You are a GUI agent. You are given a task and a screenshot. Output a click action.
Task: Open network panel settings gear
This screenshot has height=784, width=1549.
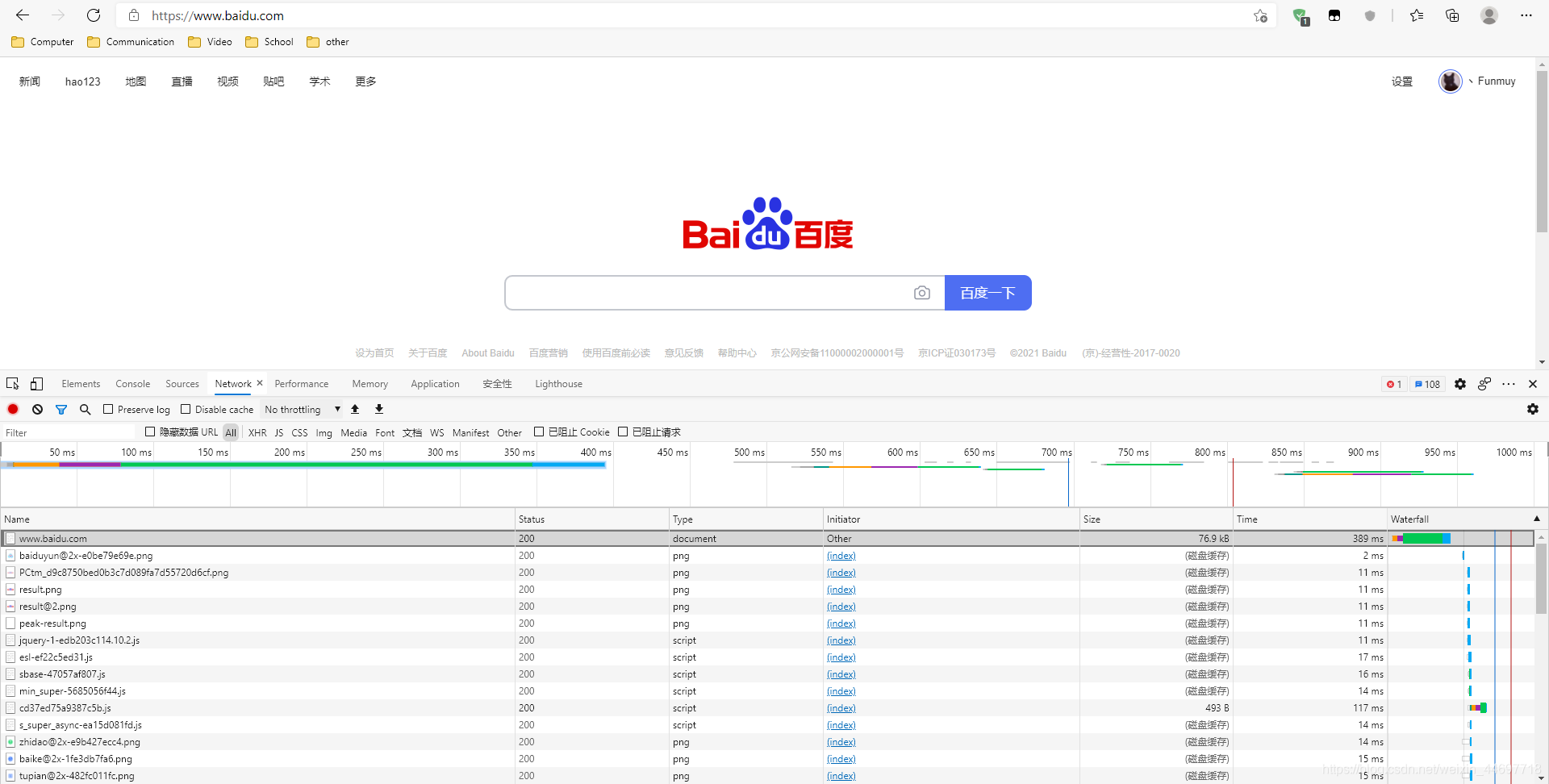click(x=1533, y=409)
